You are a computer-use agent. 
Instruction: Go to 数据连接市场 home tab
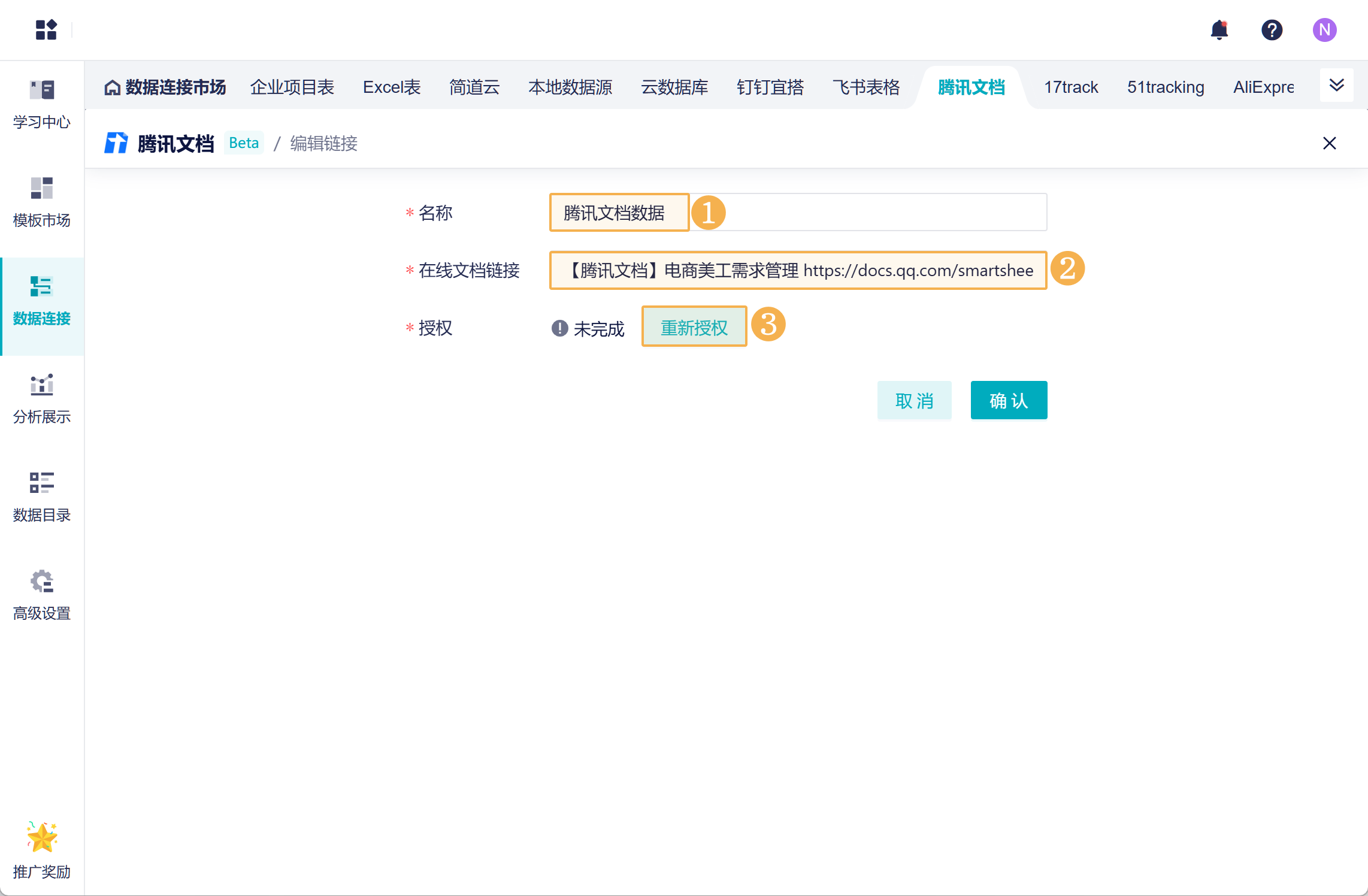165,87
